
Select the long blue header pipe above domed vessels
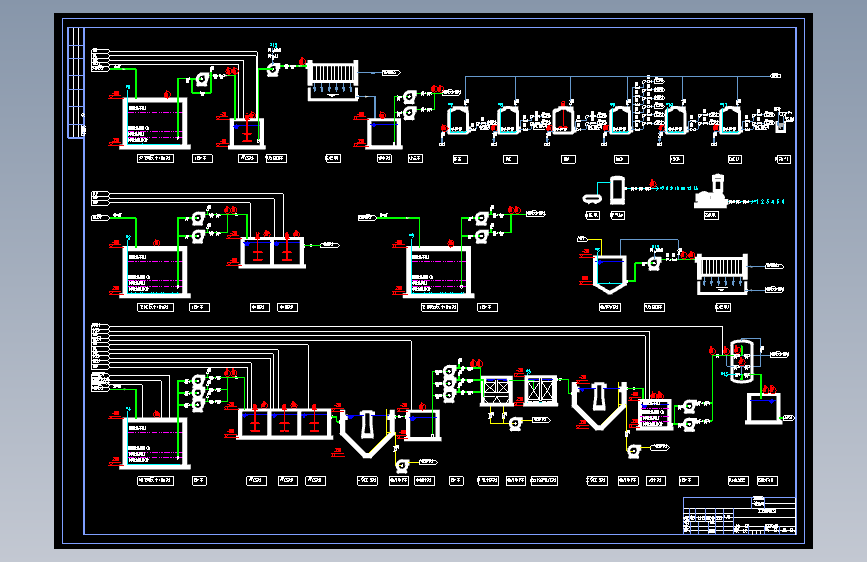(x=618, y=76)
